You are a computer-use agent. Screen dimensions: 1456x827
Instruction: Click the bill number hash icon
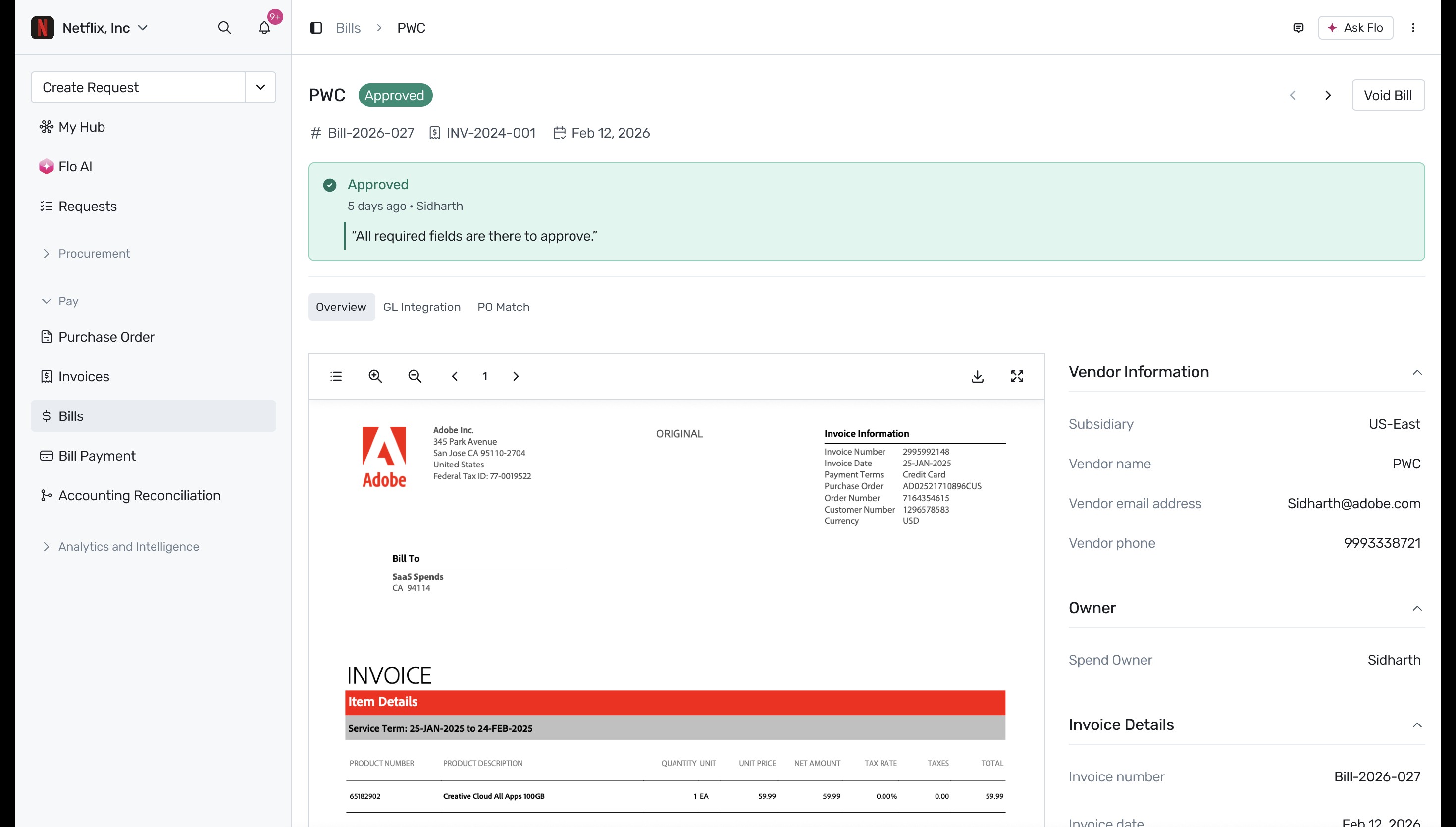click(316, 133)
